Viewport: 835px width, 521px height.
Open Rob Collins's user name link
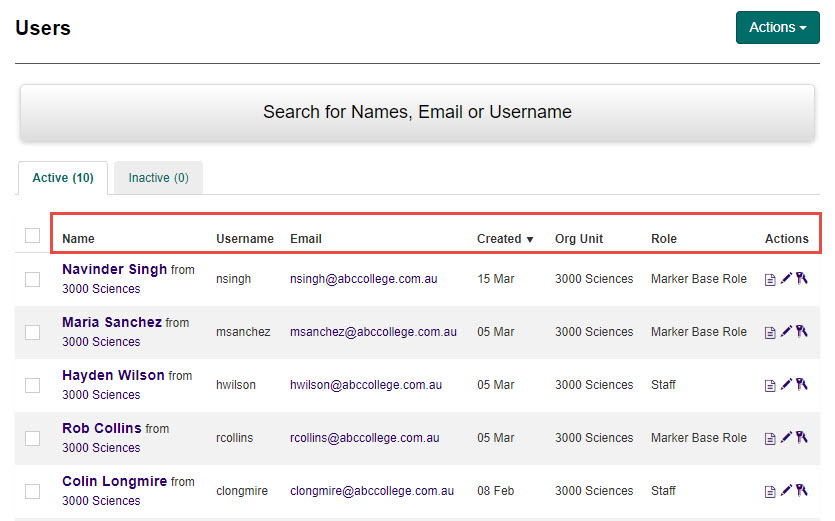pyautogui.click(x=102, y=428)
